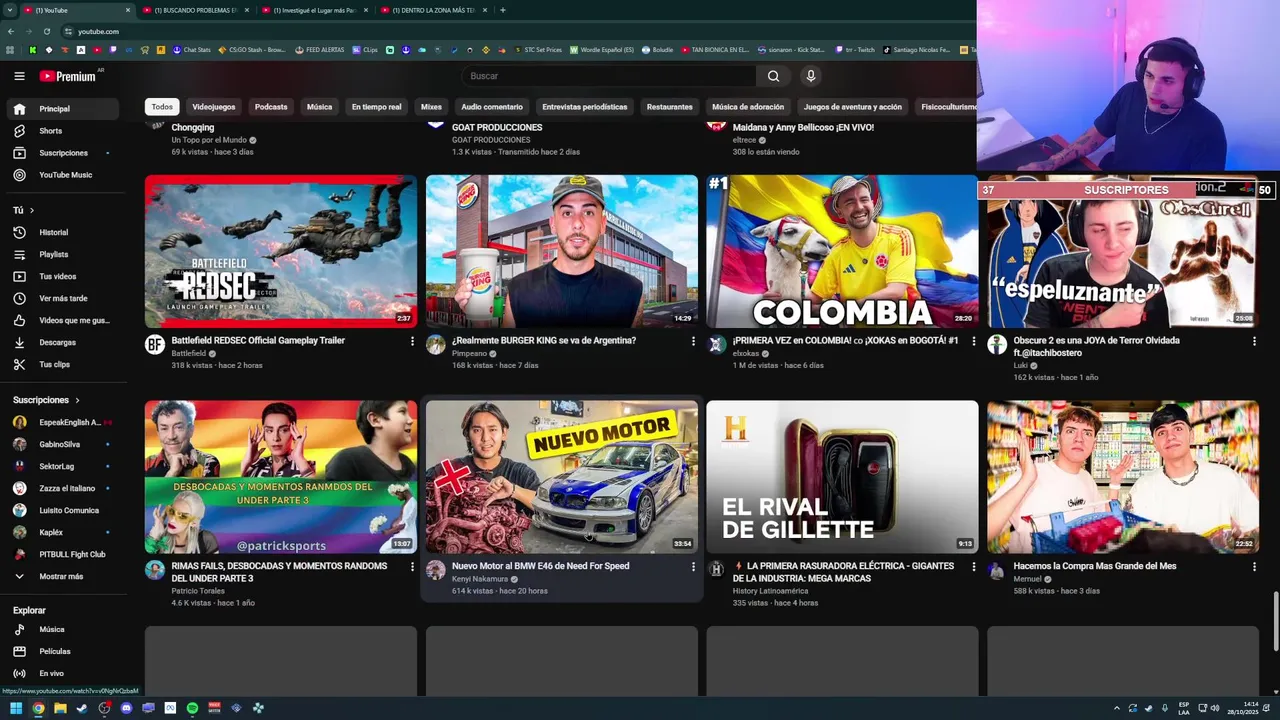Start voice search with the microphone icon
Viewport: 1280px width, 720px height.
point(811,76)
